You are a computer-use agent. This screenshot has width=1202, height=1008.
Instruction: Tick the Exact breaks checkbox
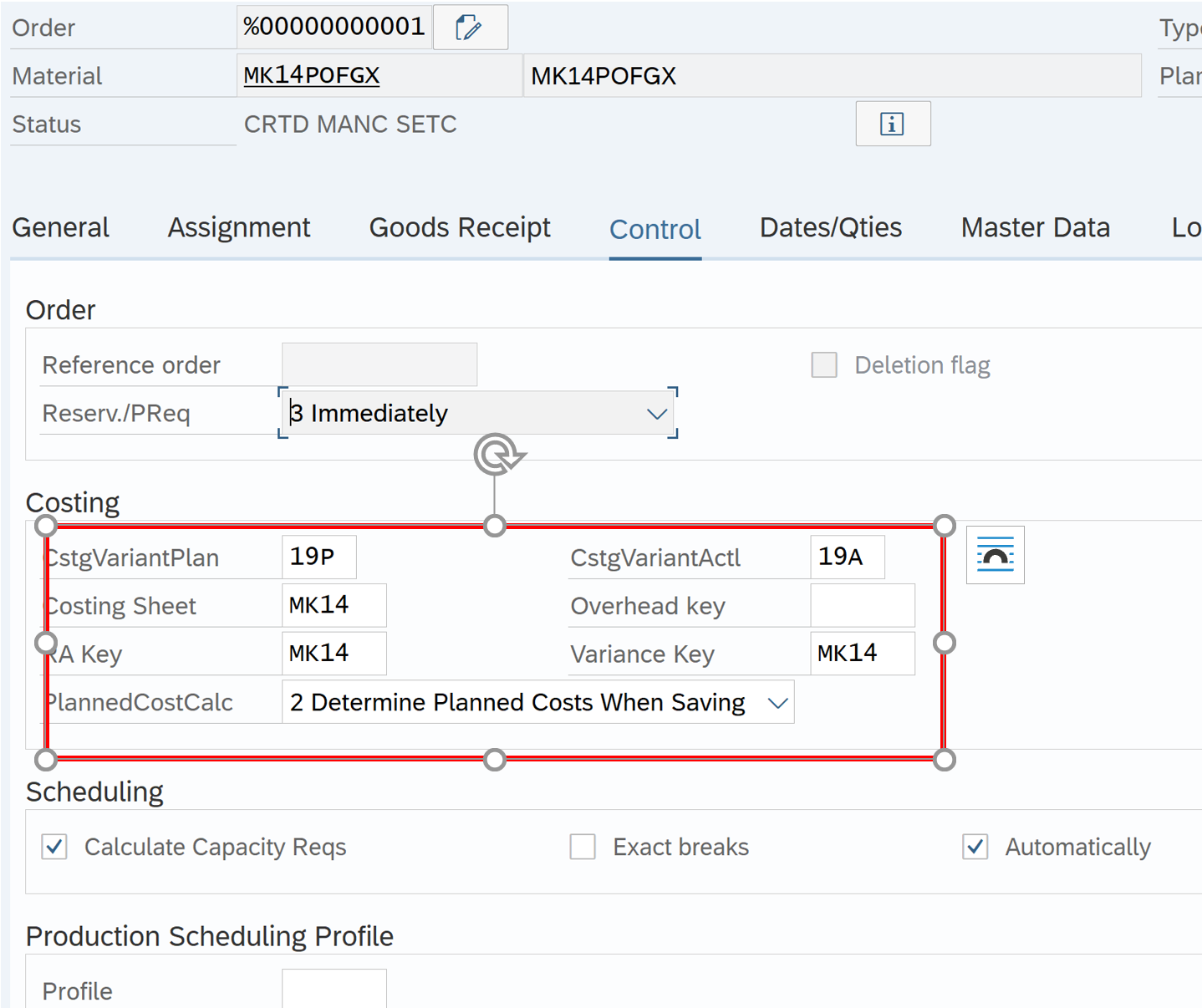tap(583, 847)
